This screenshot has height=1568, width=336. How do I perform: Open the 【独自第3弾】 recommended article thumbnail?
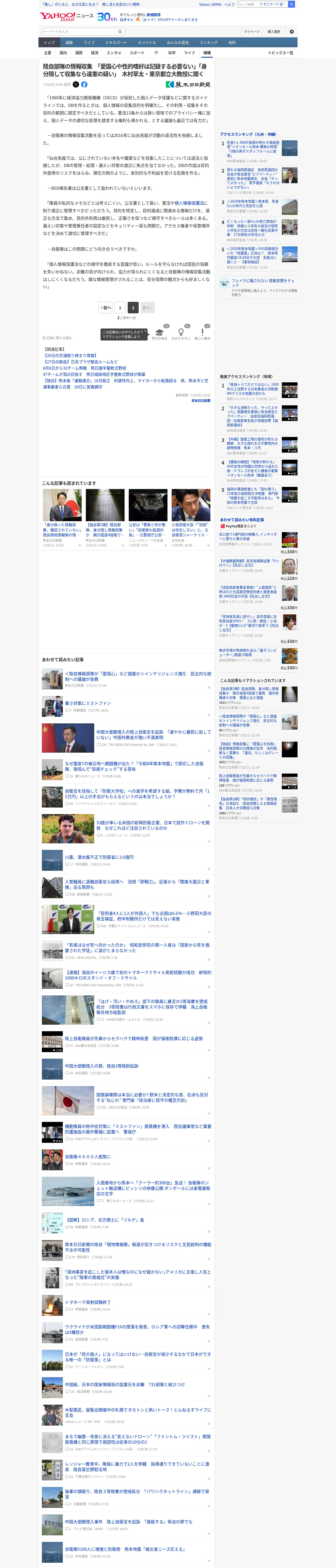105,505
